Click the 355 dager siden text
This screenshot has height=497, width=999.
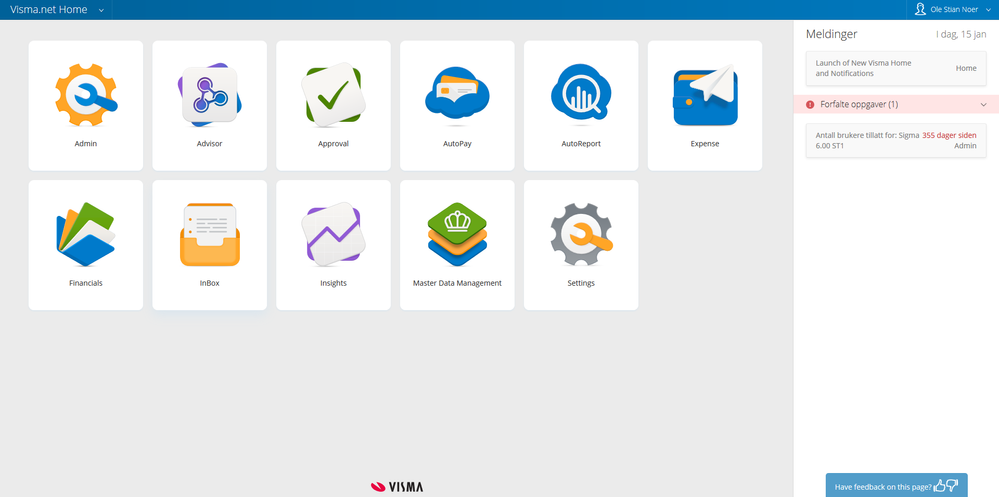[x=949, y=135]
